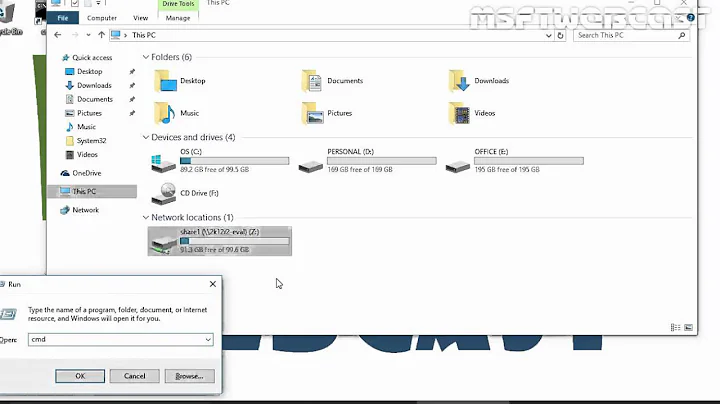Open Explorer help question mark icon
Screen dimensions: 720x404
(691, 18)
